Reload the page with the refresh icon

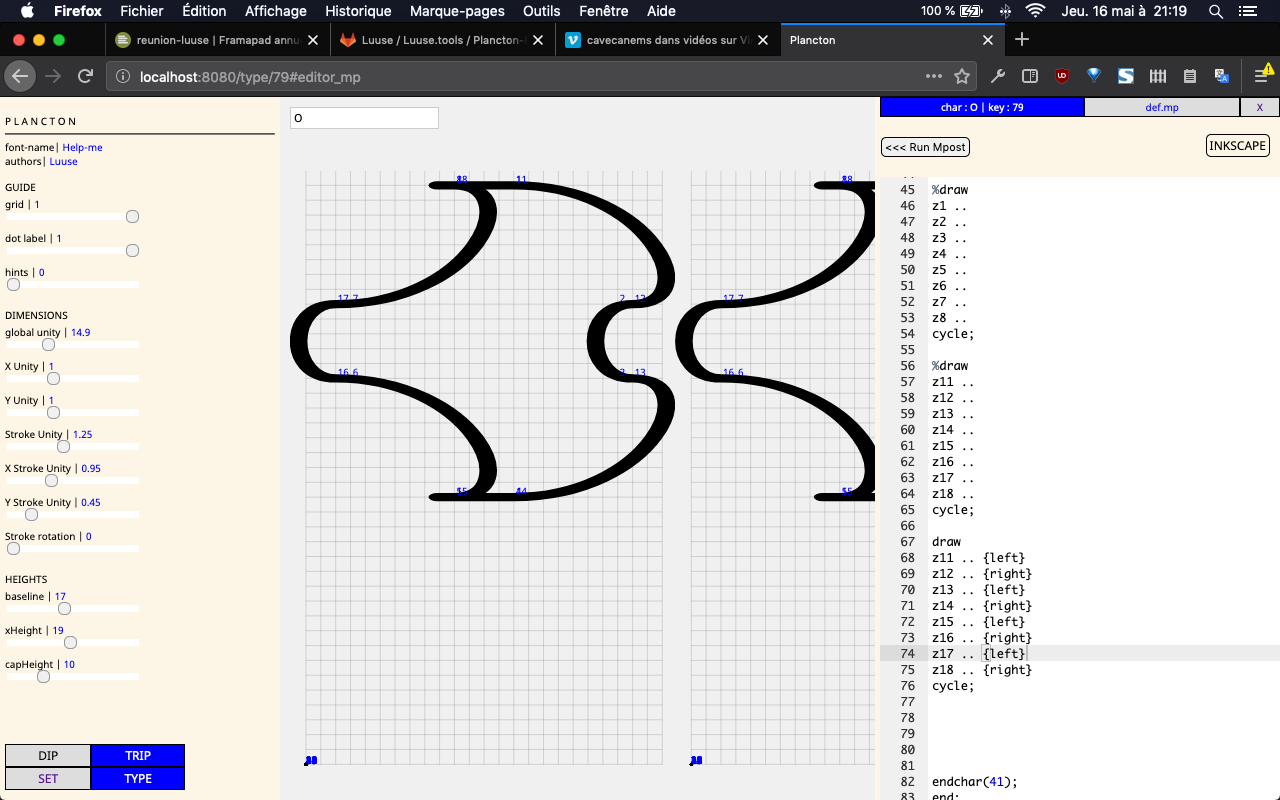pos(86,76)
